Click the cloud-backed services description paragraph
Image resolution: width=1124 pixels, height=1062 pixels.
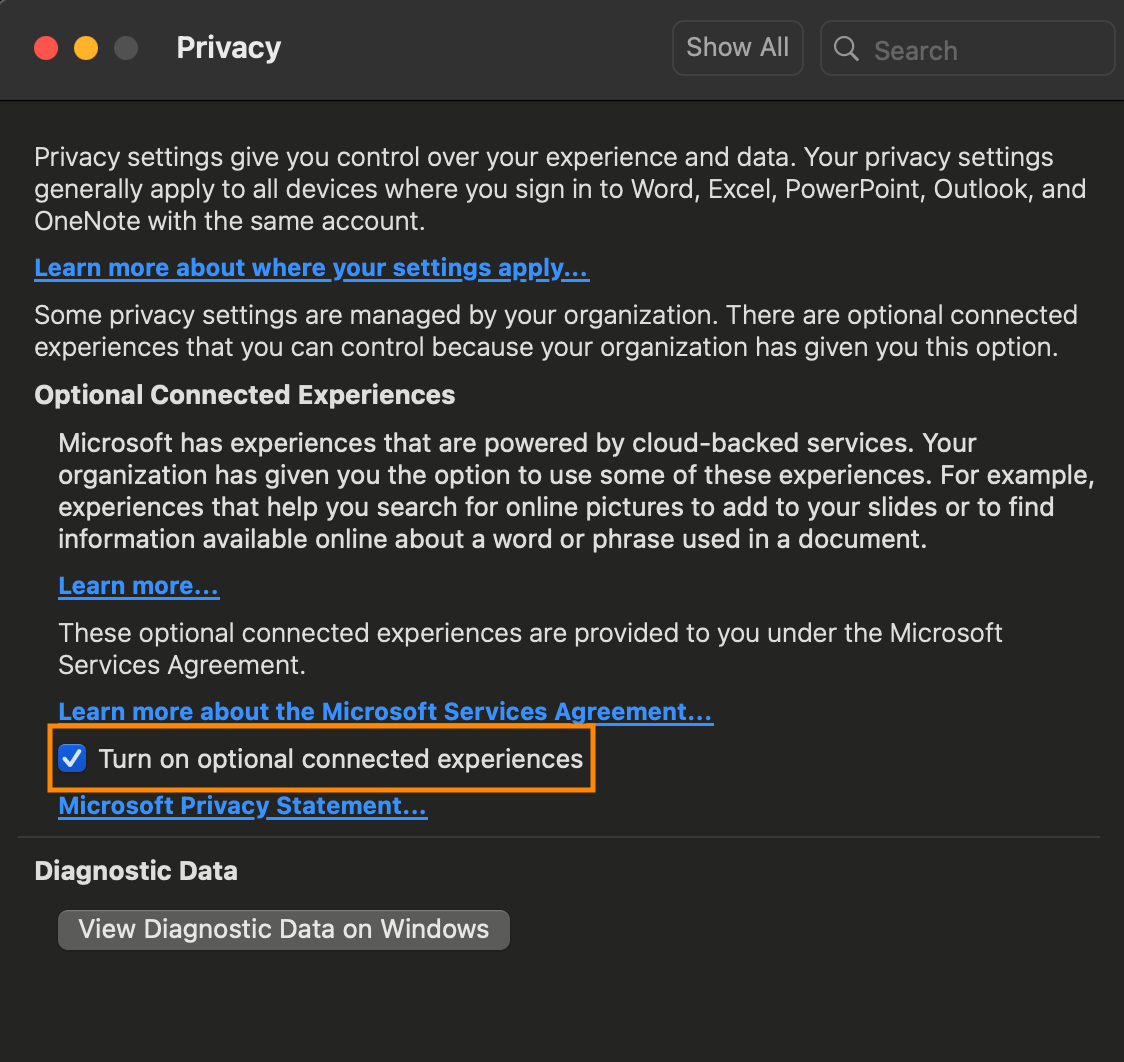click(x=575, y=490)
